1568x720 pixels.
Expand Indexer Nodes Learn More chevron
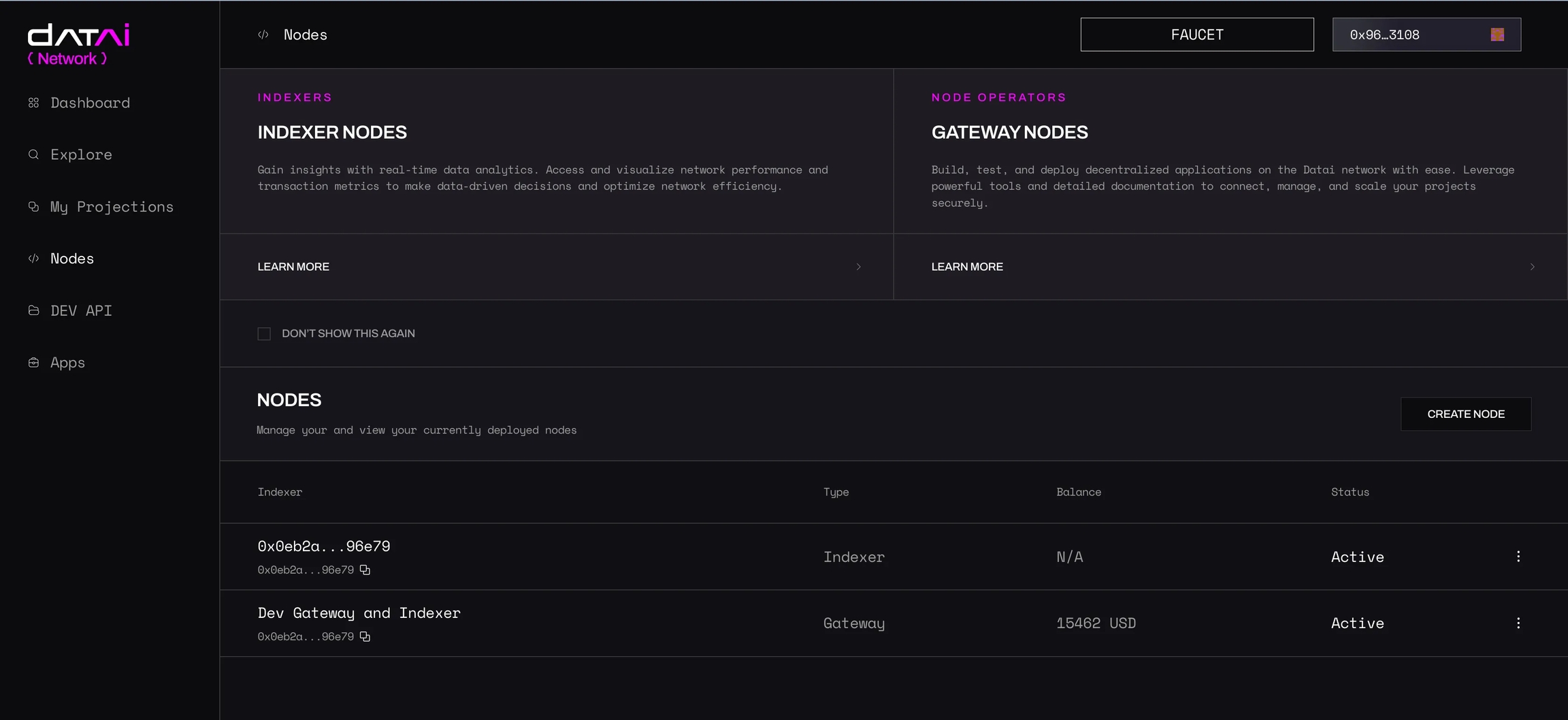pos(858,267)
